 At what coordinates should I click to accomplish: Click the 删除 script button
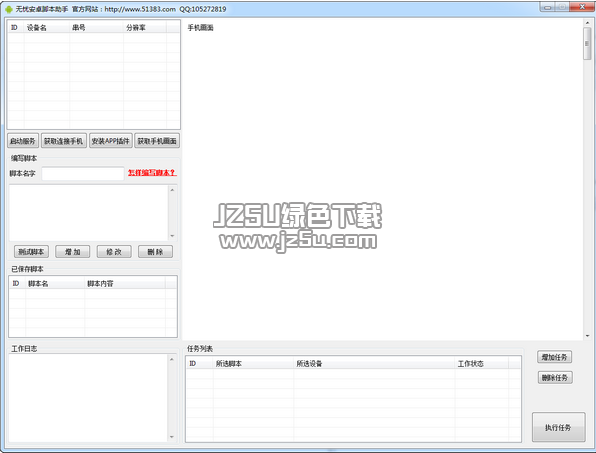point(155,252)
